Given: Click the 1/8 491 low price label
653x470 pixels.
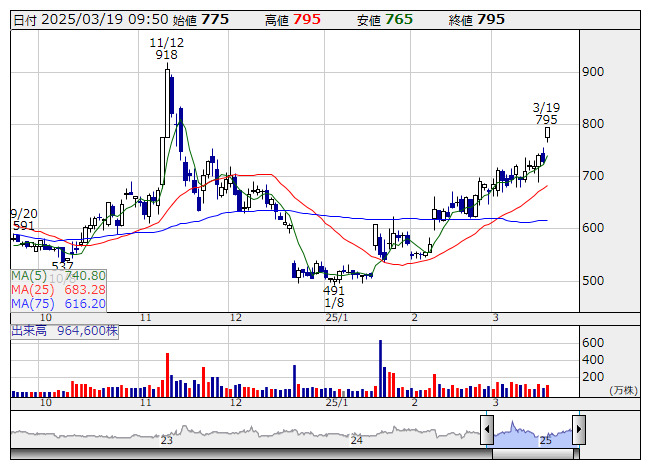Looking at the screenshot, I should click(x=334, y=296).
